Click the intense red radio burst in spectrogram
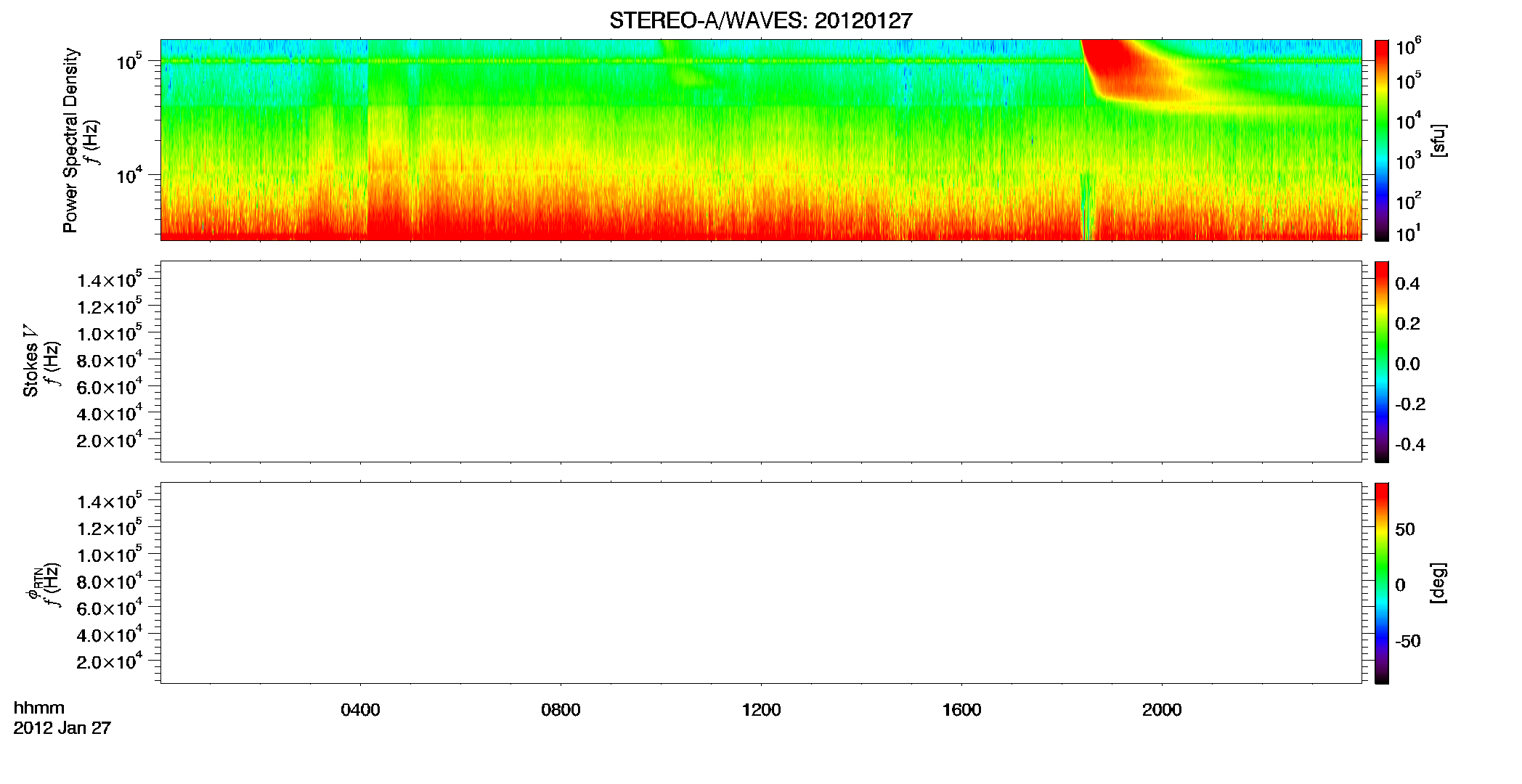This screenshot has width=1522, height=784. [1111, 64]
